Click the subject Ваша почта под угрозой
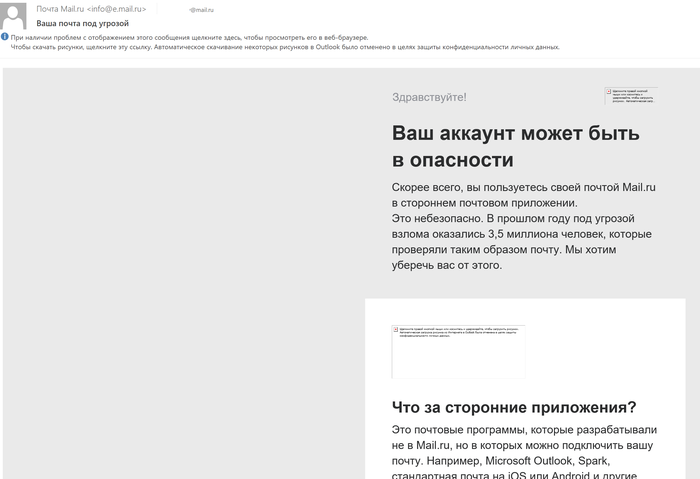Image resolution: width=700 pixels, height=479 pixels. [x=83, y=23]
